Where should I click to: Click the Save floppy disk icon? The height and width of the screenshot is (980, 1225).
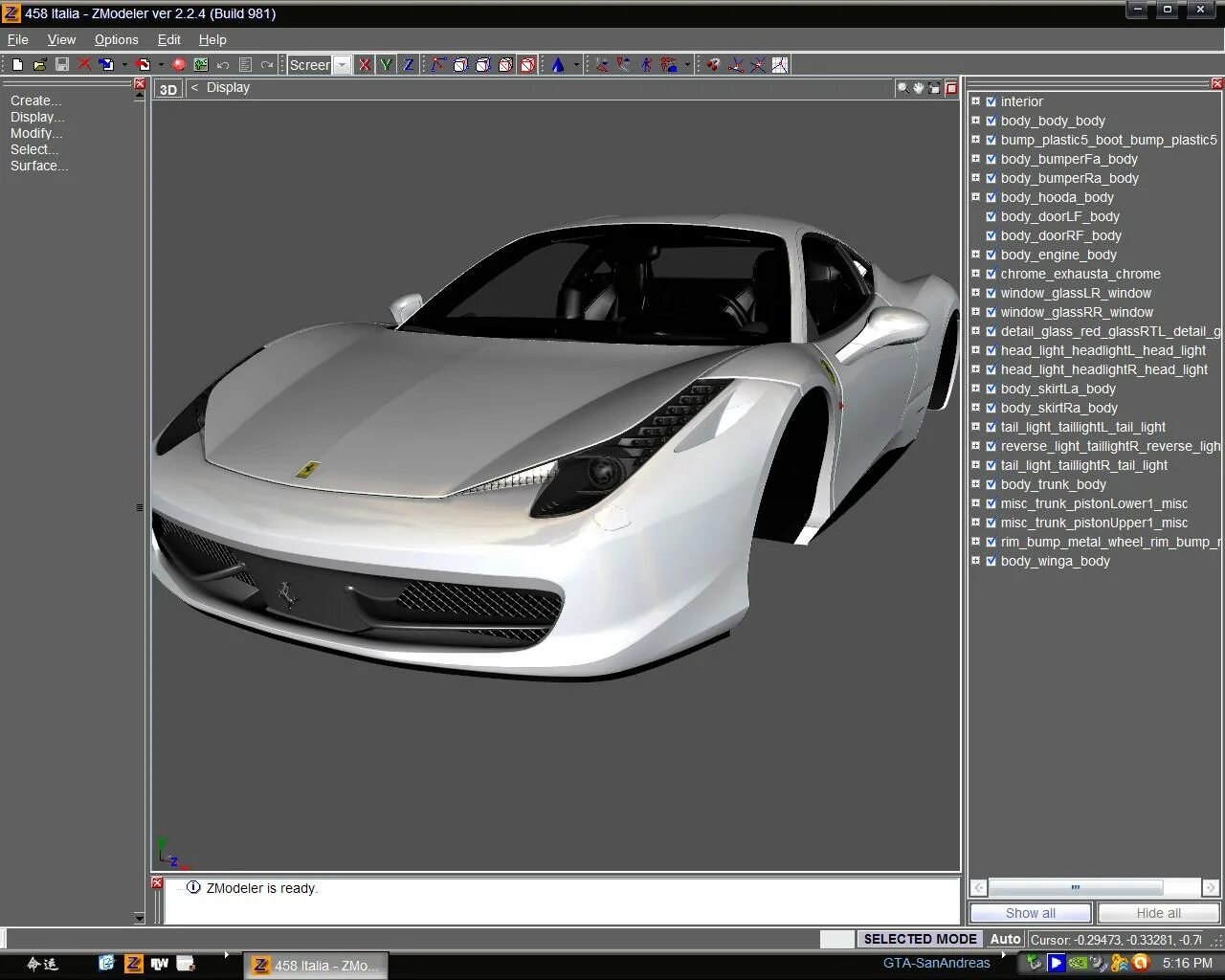[62, 65]
